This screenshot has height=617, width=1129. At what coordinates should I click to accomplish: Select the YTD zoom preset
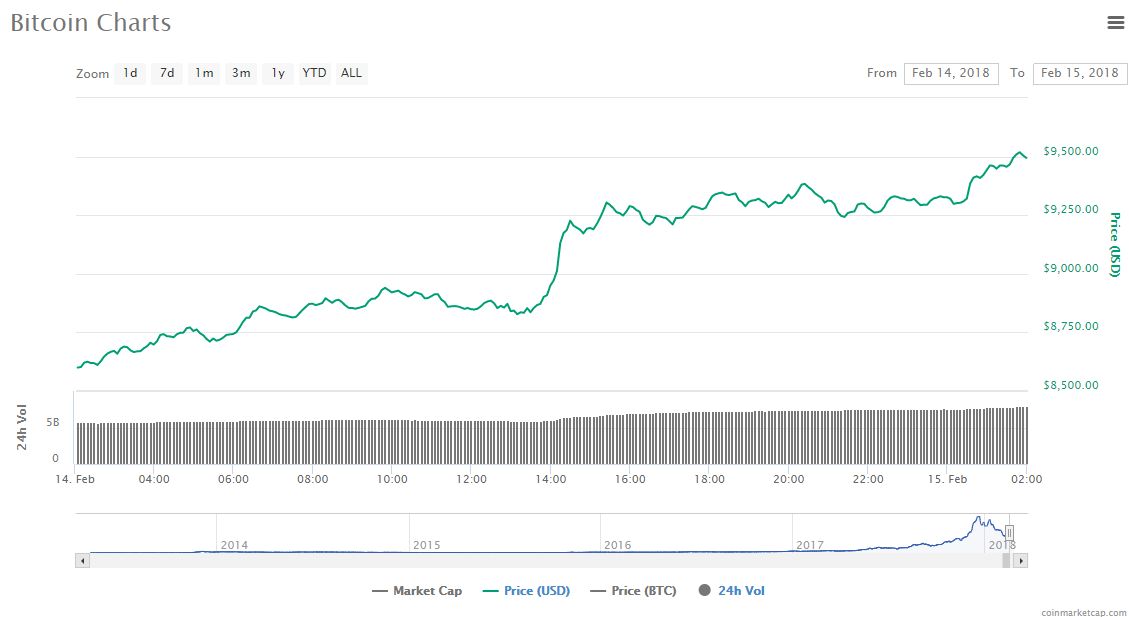(314, 73)
